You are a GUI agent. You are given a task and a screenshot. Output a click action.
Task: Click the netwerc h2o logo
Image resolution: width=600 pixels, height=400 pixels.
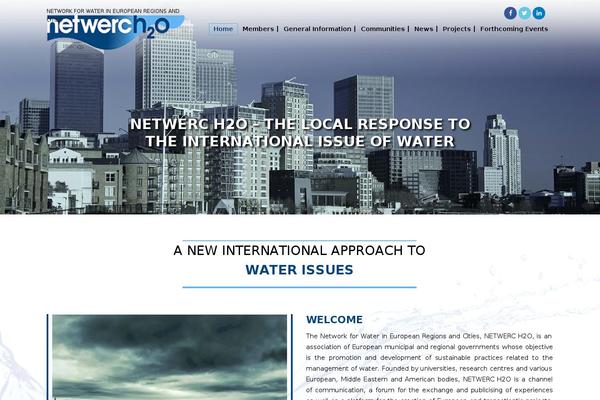click(x=115, y=29)
